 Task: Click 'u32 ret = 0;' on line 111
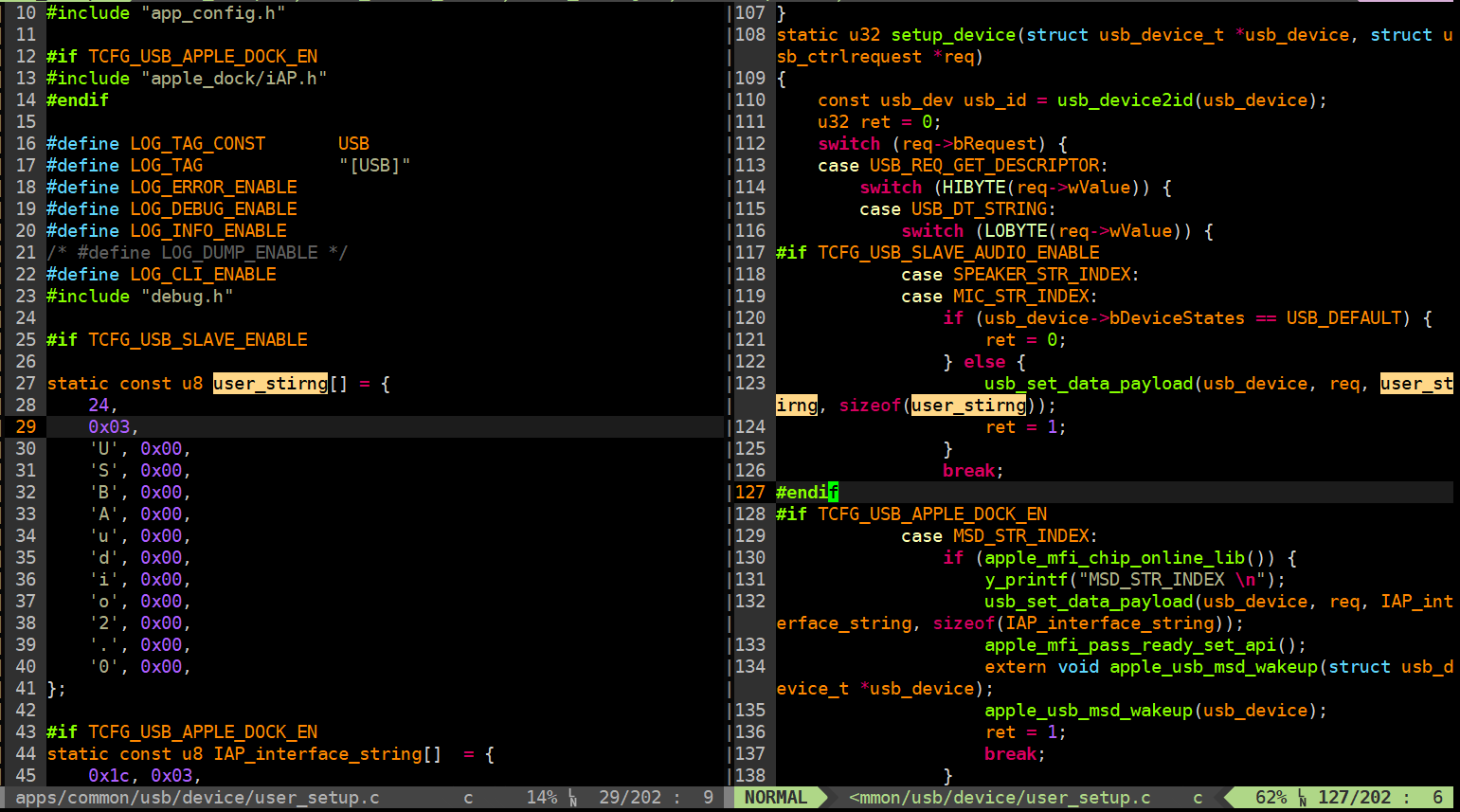pyautogui.click(x=879, y=122)
